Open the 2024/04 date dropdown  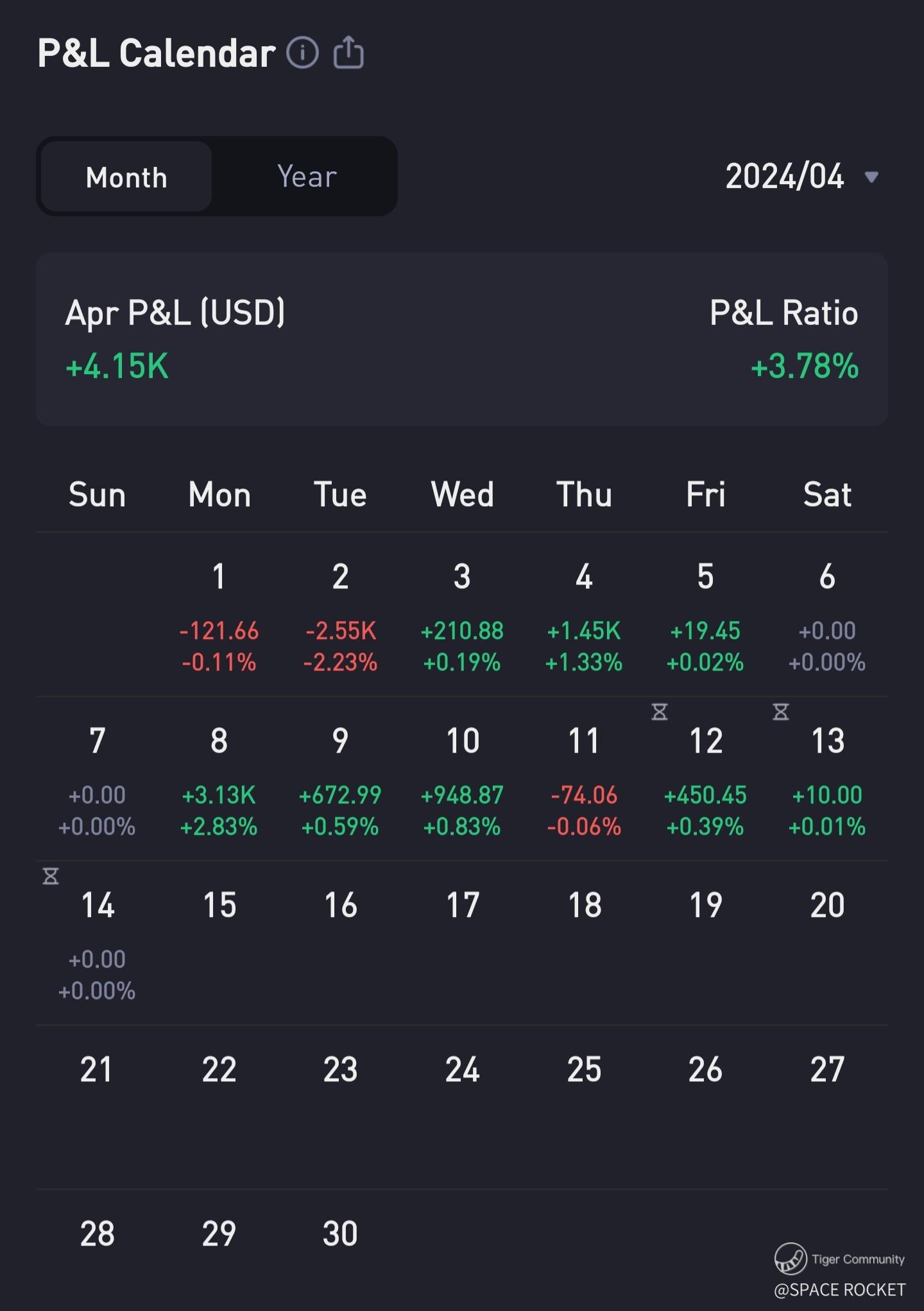click(x=784, y=176)
